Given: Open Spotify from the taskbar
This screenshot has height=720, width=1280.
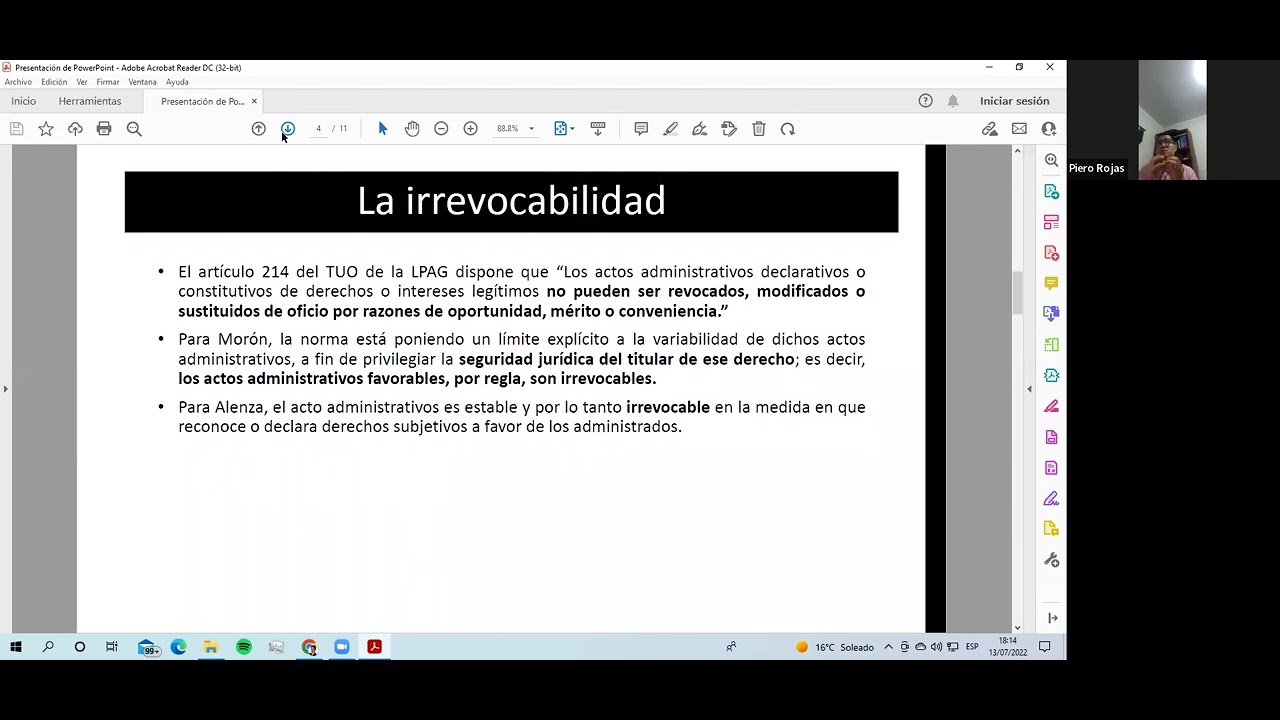Looking at the screenshot, I should [x=244, y=647].
